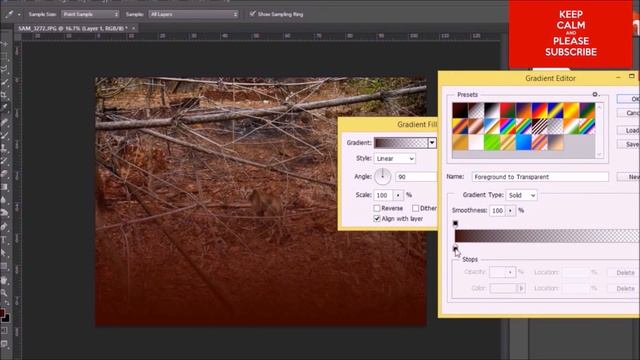Enable Reverse in Gradient Fill
This screenshot has width=640, height=360.
(x=377, y=208)
